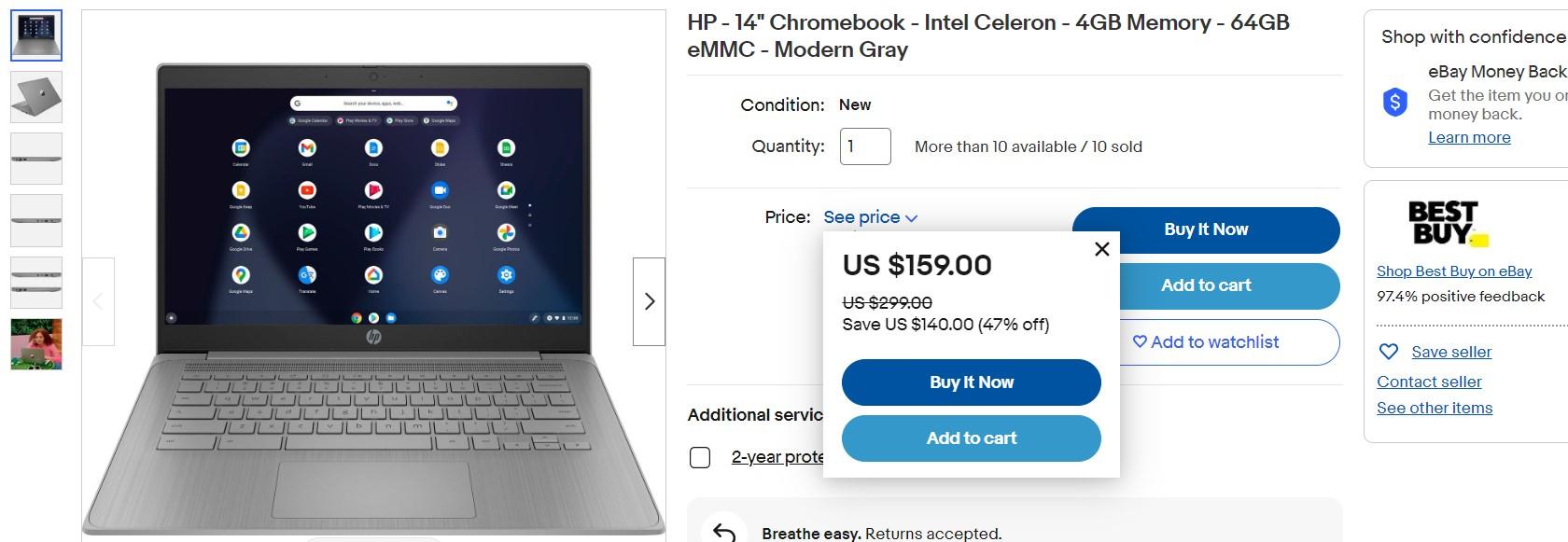The height and width of the screenshot is (542, 1568).
Task: Click previous image arrow on gallery
Action: click(98, 301)
